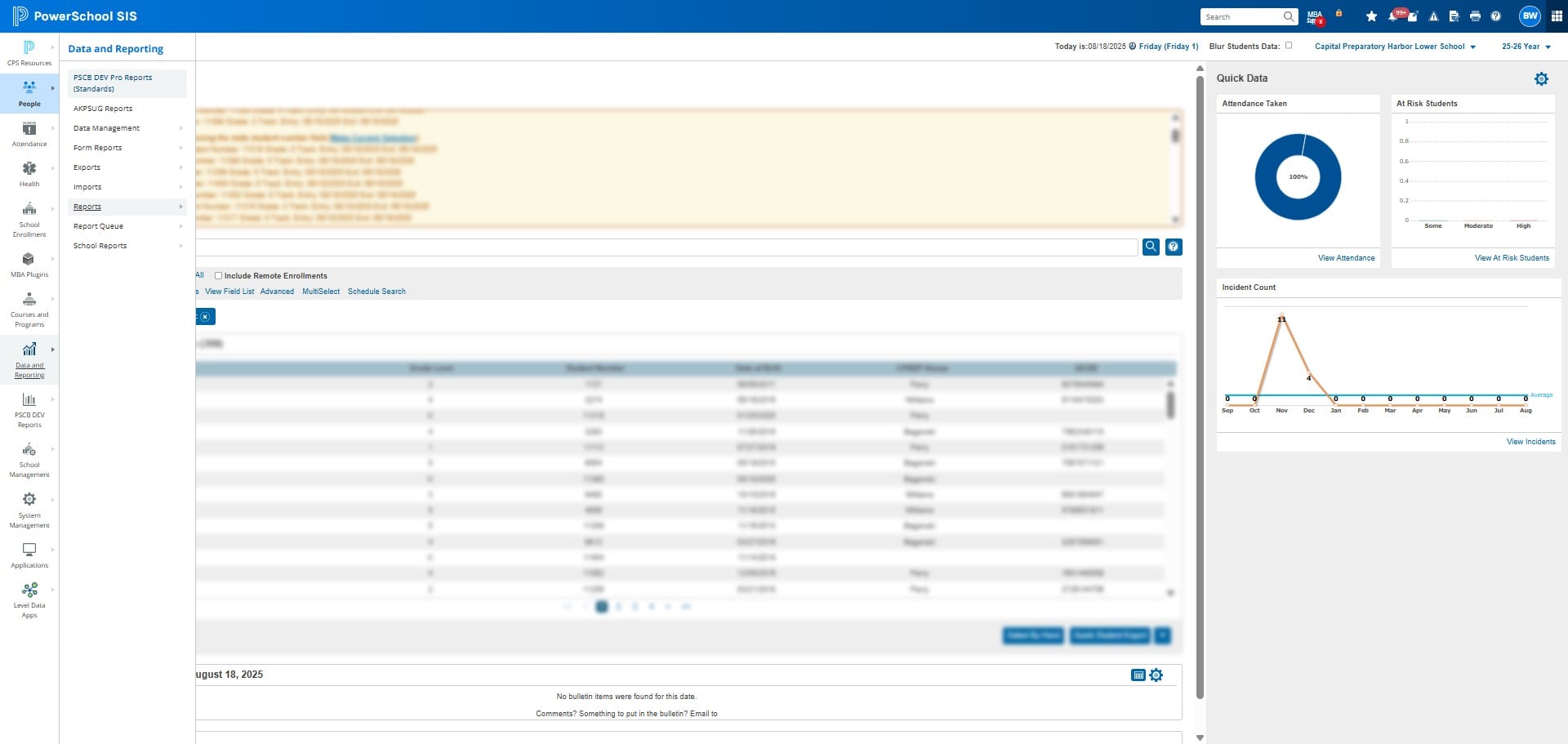Open Health in the left navigation

click(29, 174)
